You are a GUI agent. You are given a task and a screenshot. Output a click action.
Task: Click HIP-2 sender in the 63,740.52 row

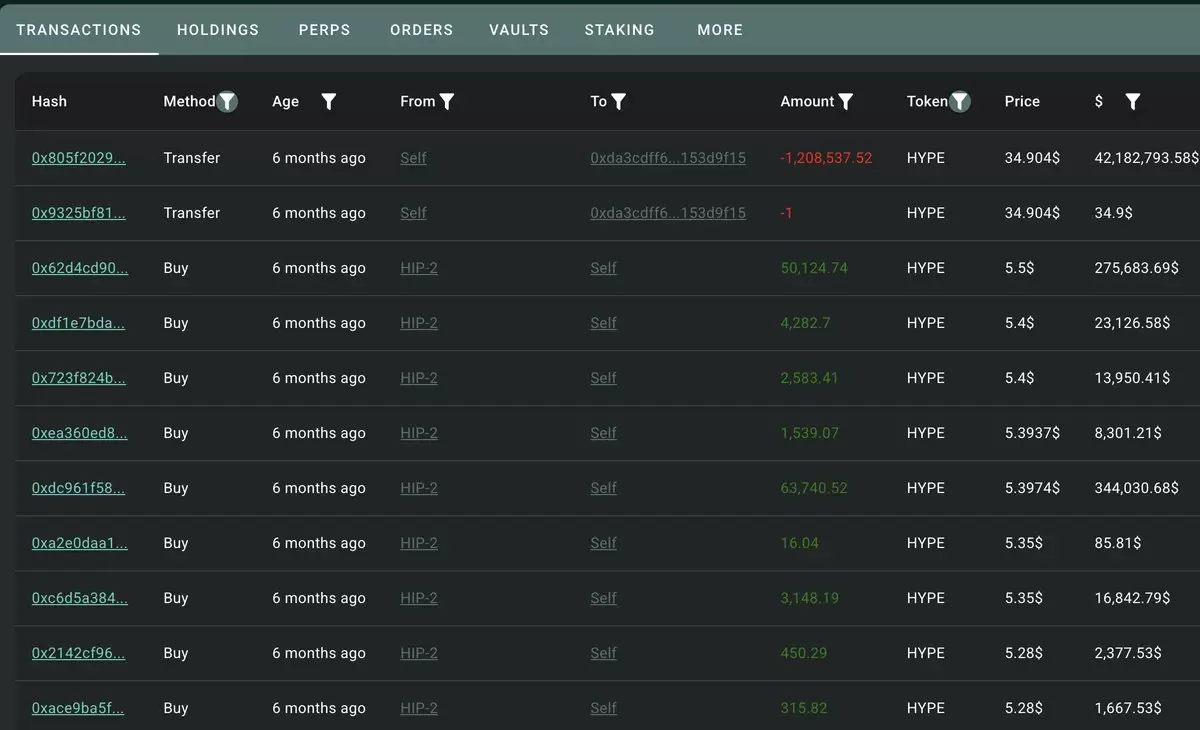[x=419, y=488]
